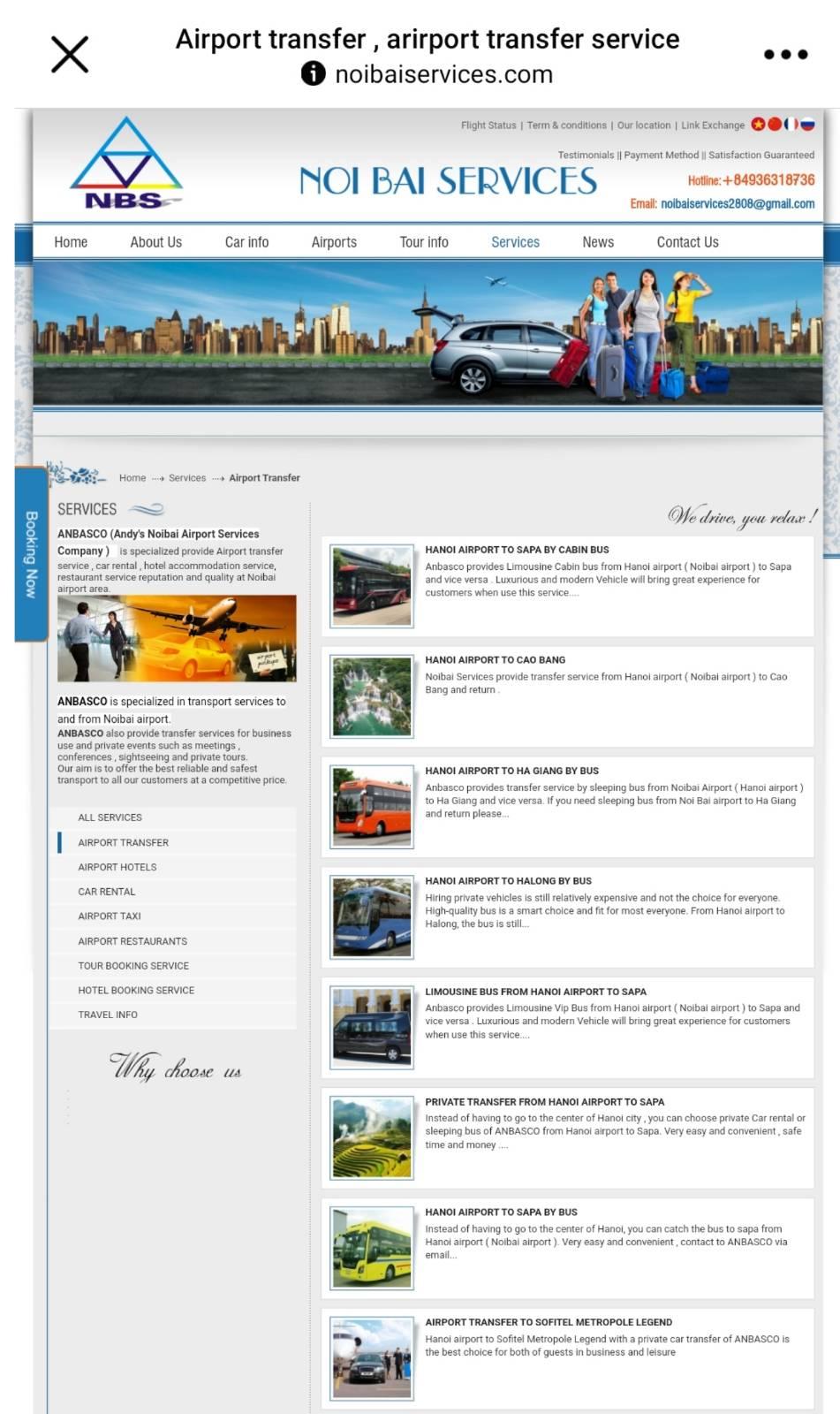Select ALL SERVICES in the sidebar
This screenshot has width=840, height=1414.
point(173,817)
